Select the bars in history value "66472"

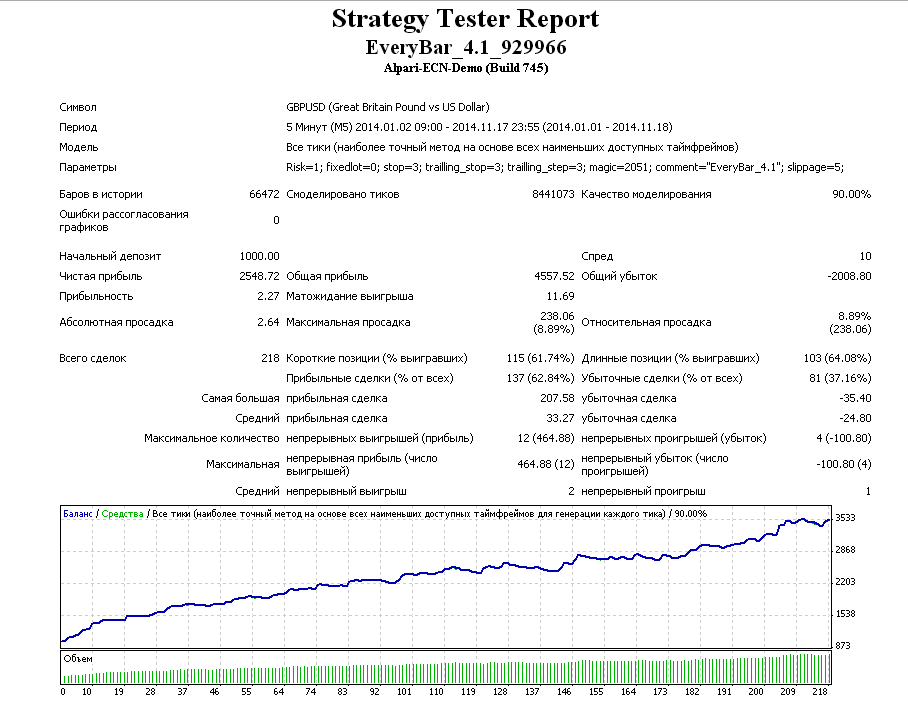(264, 194)
